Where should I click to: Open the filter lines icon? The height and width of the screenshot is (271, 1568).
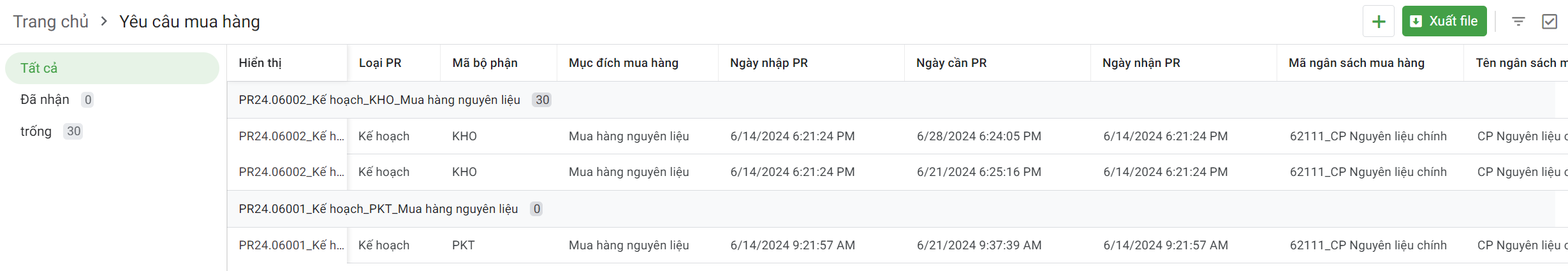point(1518,22)
